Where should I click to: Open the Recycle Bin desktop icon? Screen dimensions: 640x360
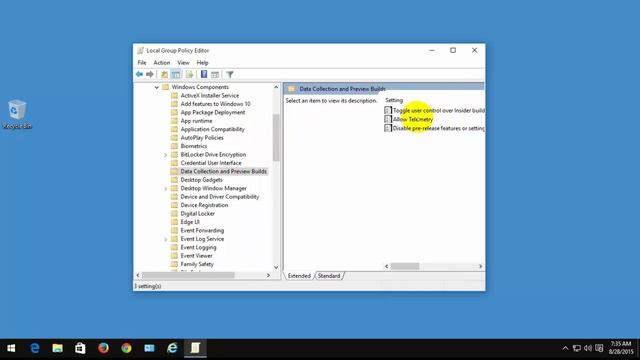coord(17,114)
